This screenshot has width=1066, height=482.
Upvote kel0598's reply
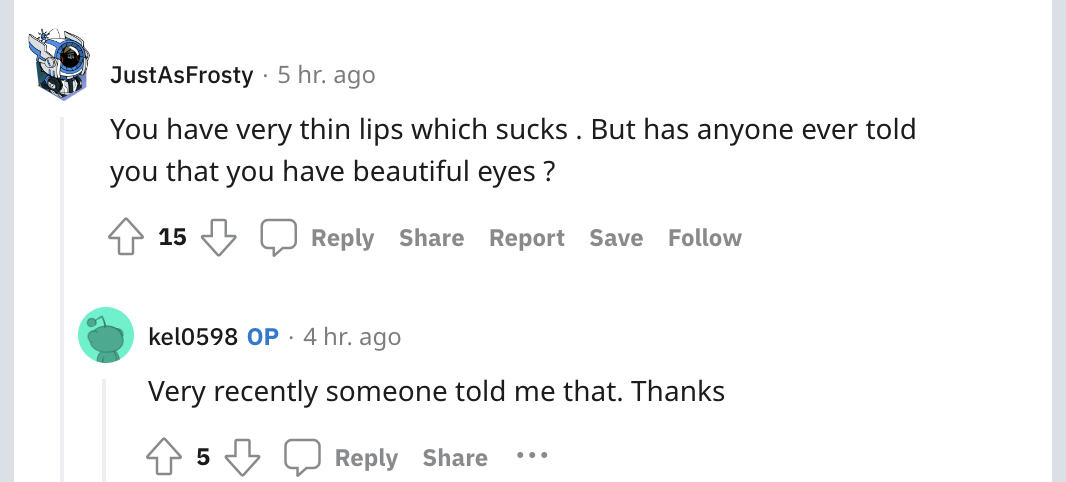tap(164, 457)
